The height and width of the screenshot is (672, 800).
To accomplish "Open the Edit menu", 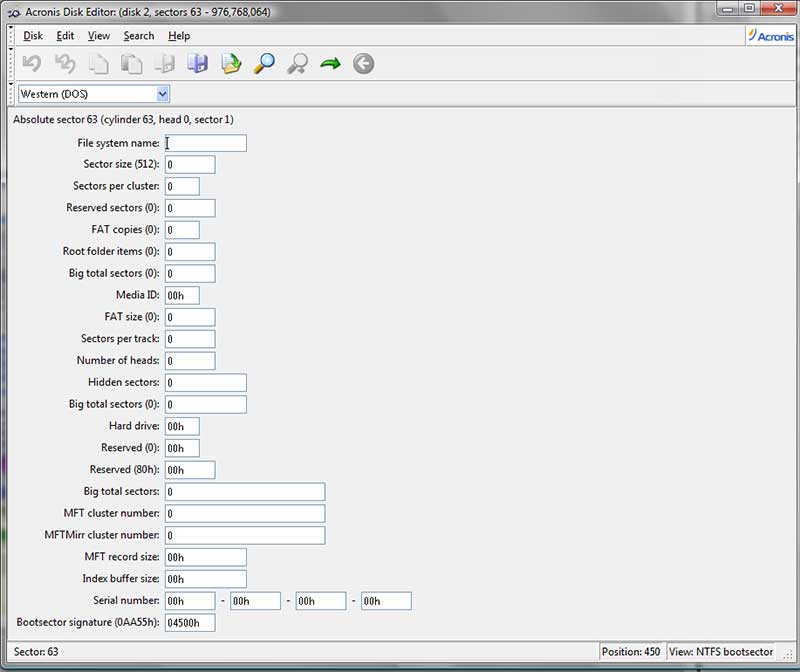I will [x=65, y=36].
